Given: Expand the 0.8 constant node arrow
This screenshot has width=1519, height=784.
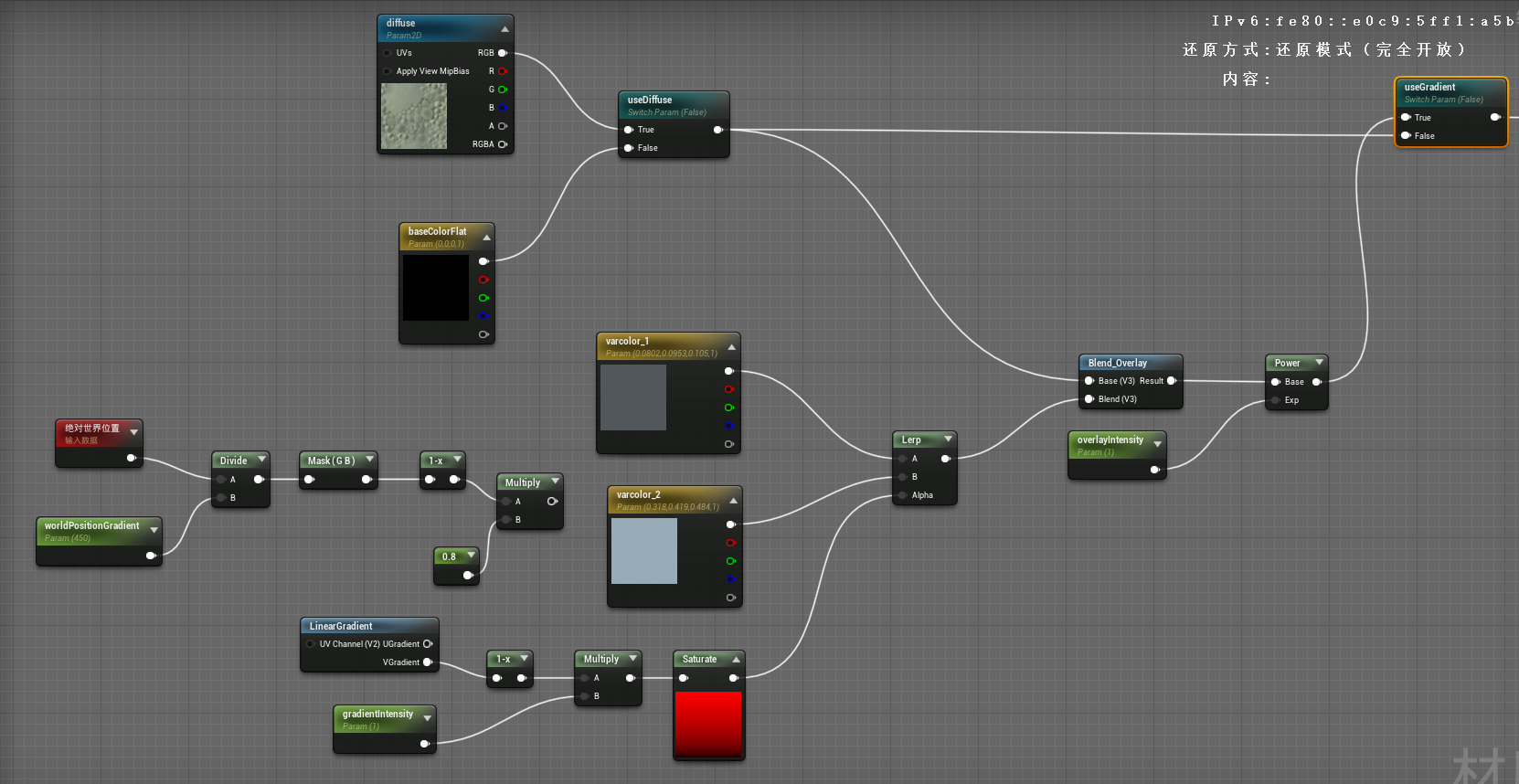Looking at the screenshot, I should coord(471,556).
